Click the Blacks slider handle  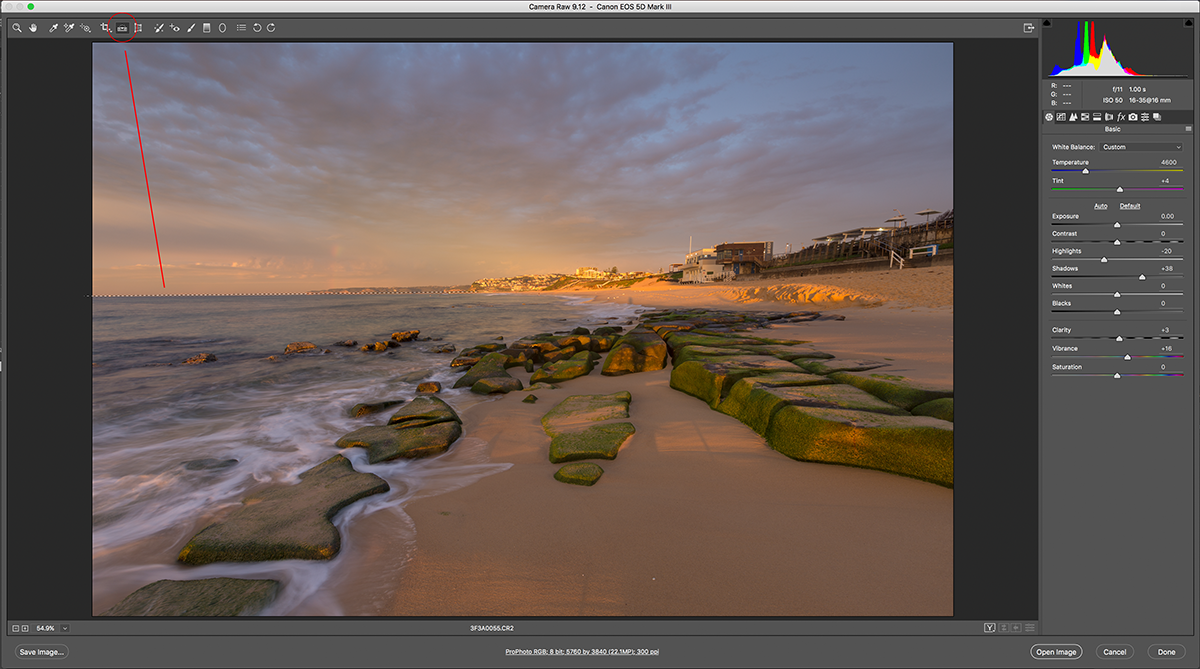coord(1117,312)
